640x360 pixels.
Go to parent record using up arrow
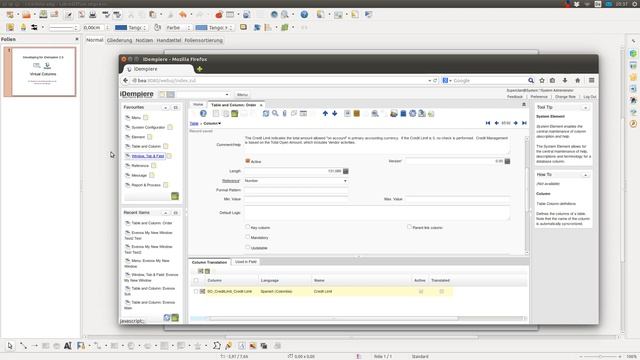pyautogui.click(x=325, y=113)
